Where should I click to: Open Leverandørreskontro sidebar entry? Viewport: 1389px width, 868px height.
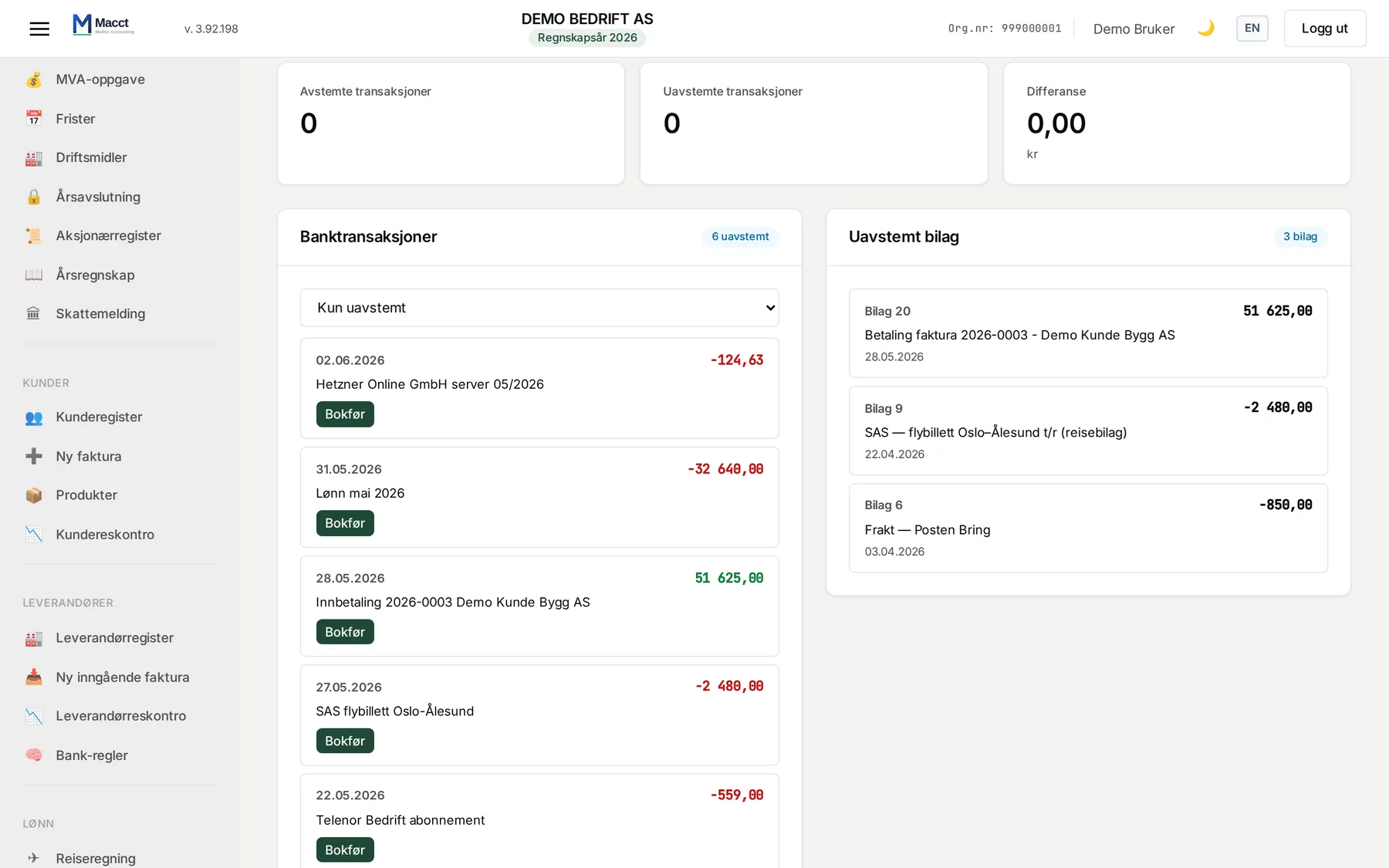point(120,716)
